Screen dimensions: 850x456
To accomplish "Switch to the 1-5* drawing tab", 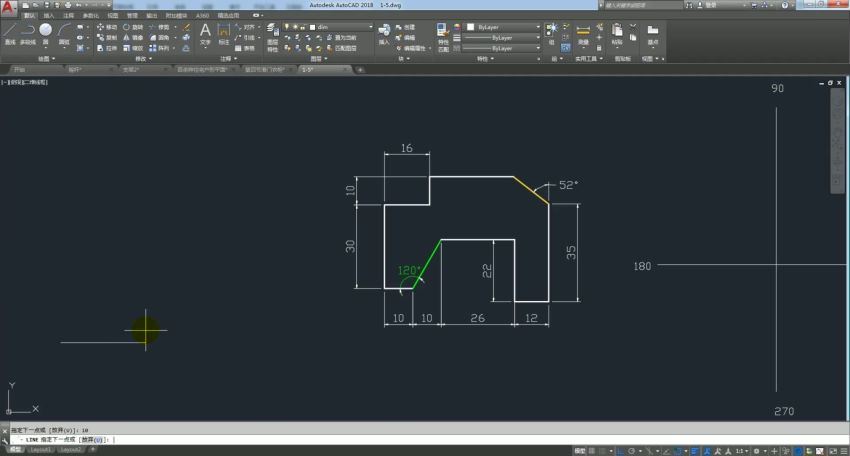I will click(x=325, y=69).
